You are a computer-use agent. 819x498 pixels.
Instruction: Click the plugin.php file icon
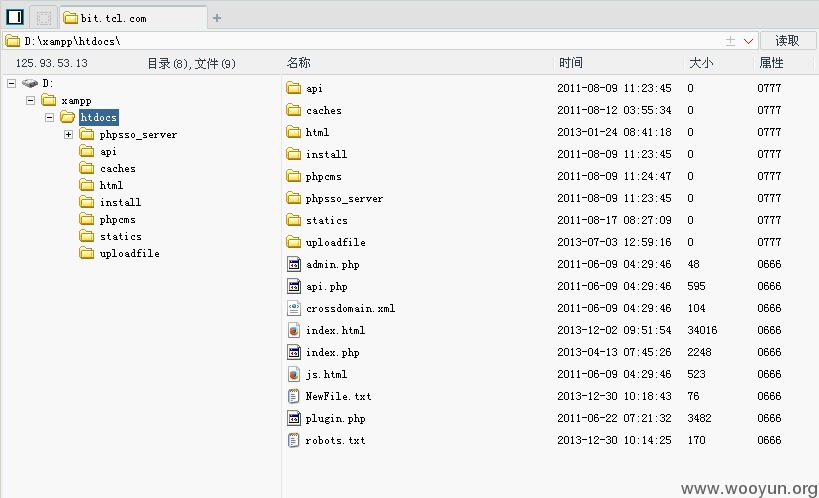click(x=294, y=418)
